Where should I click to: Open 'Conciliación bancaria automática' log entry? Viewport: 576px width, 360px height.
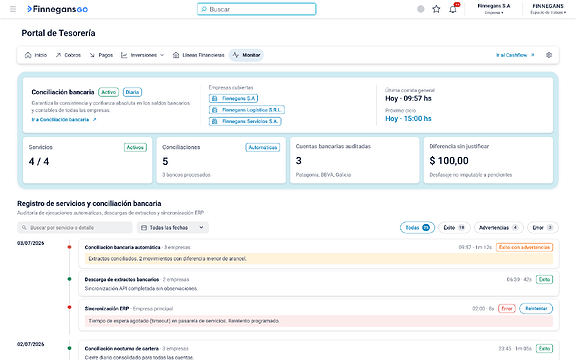pos(318,254)
